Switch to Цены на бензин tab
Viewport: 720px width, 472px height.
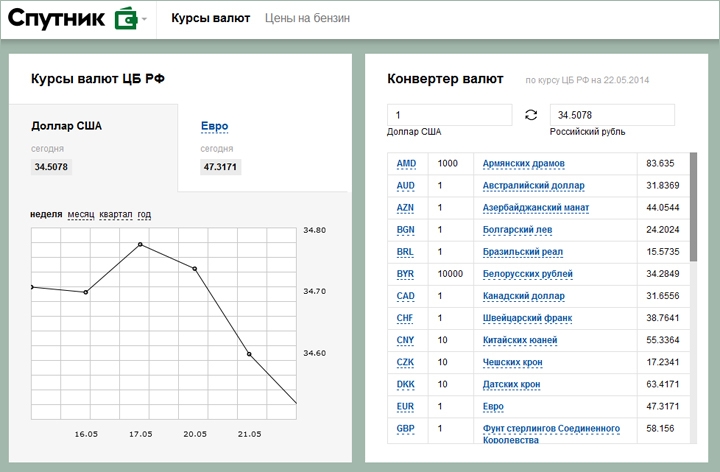click(307, 19)
